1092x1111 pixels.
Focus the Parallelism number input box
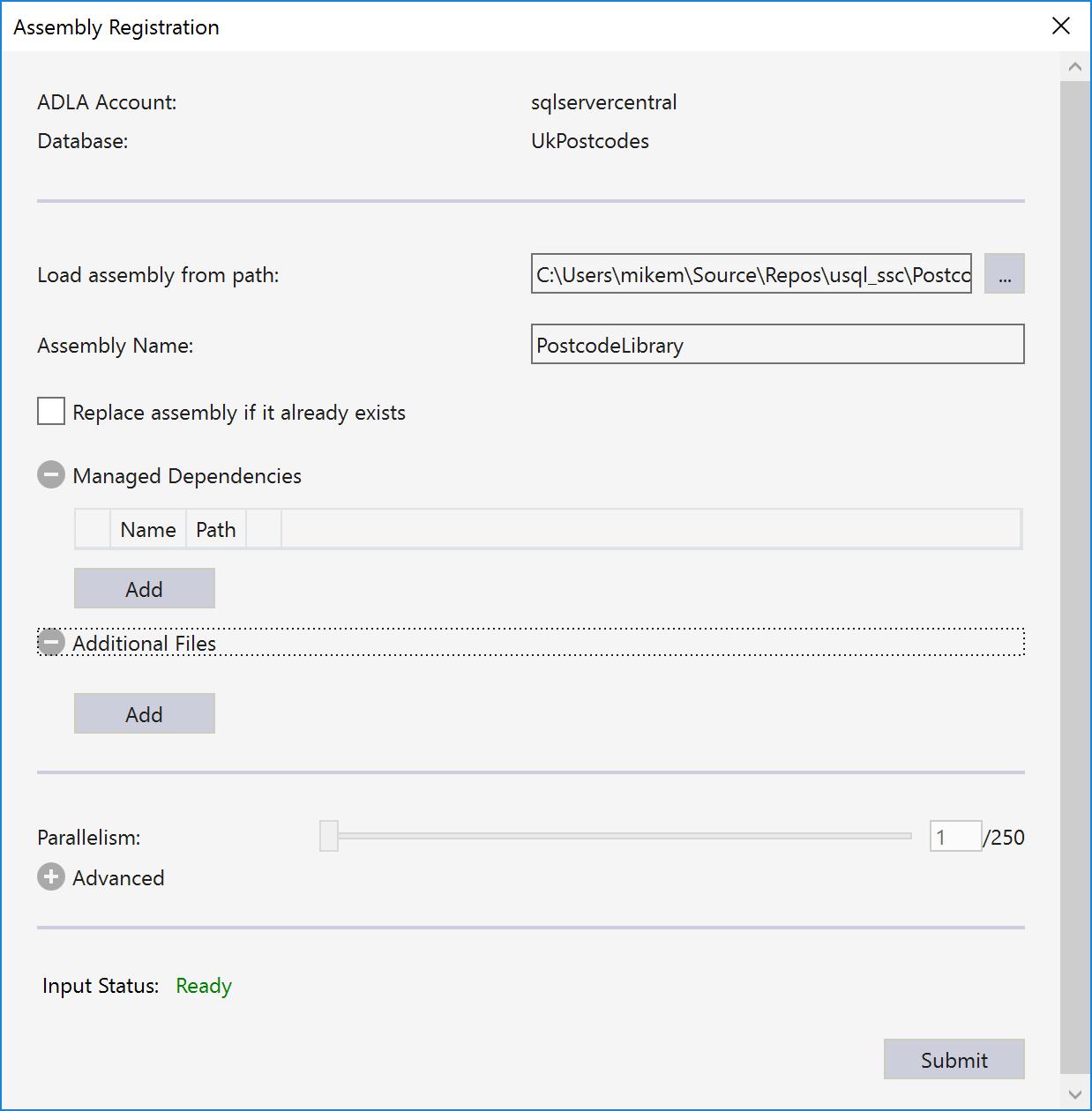(x=955, y=836)
